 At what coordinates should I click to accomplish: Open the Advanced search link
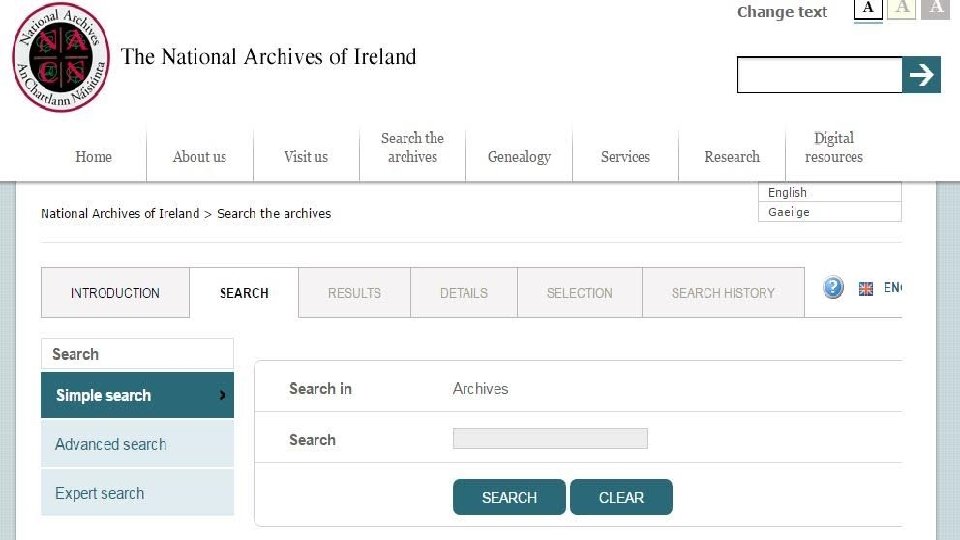click(110, 444)
